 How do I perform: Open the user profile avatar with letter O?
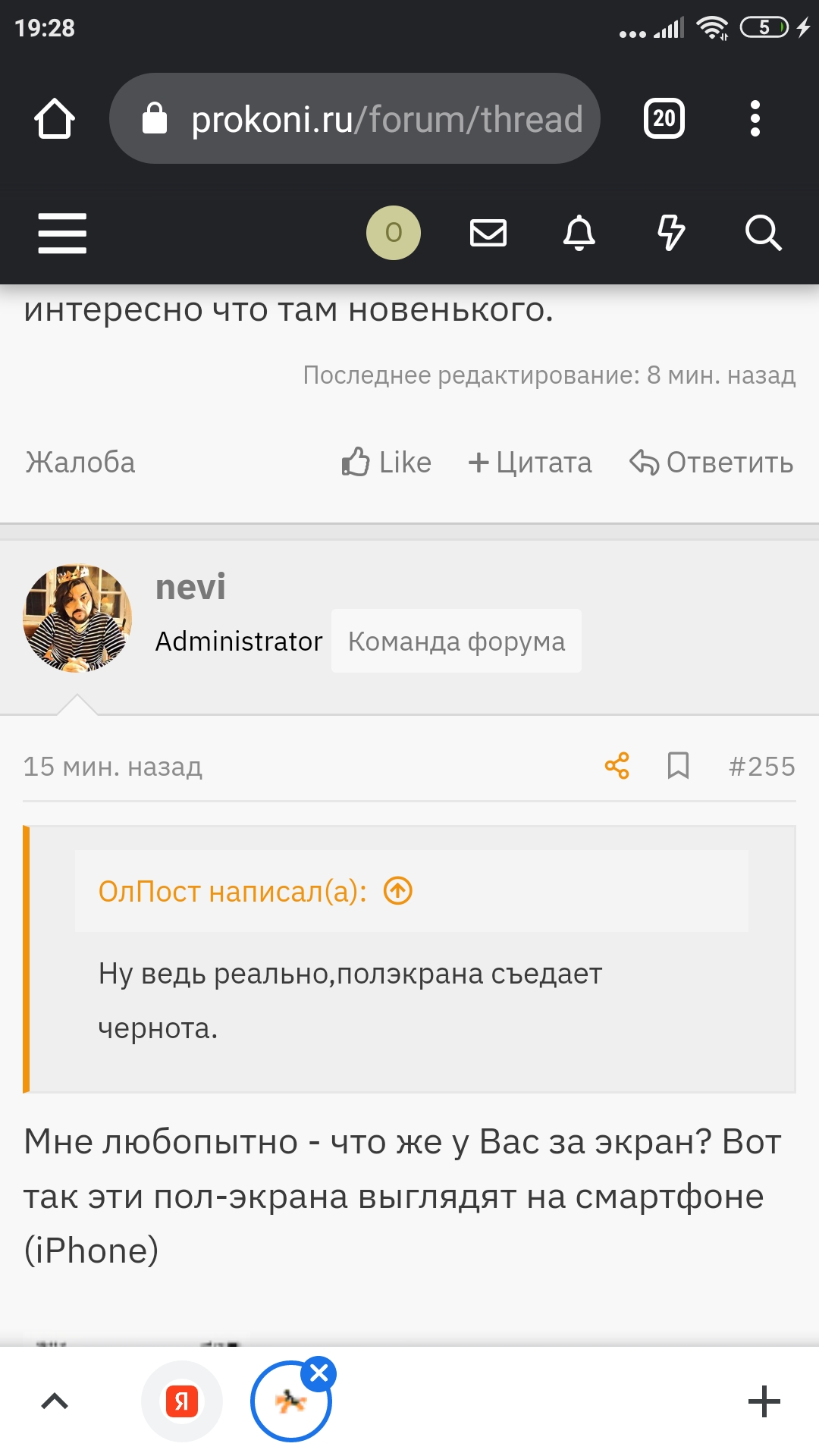point(393,233)
